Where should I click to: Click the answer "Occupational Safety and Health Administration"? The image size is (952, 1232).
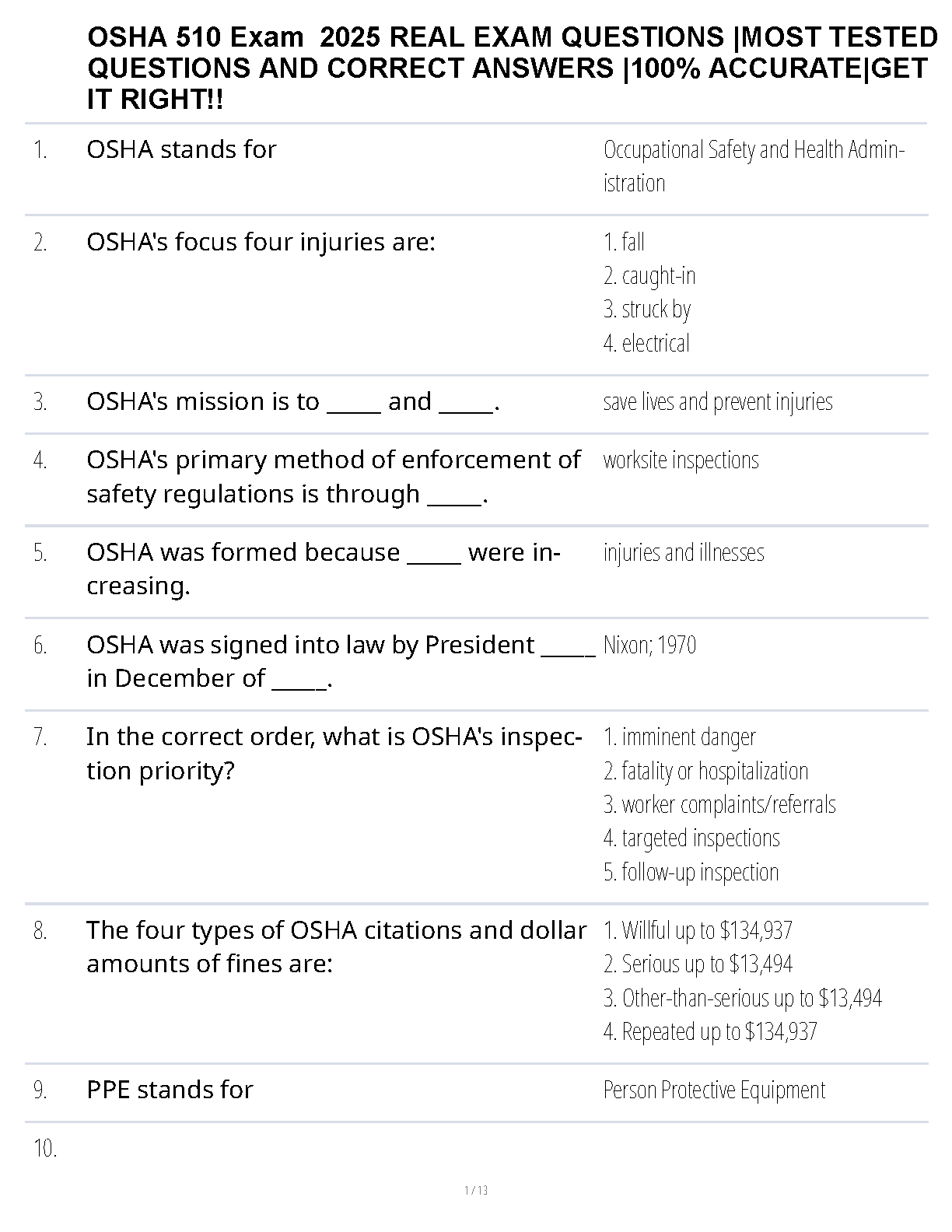pos(753,166)
